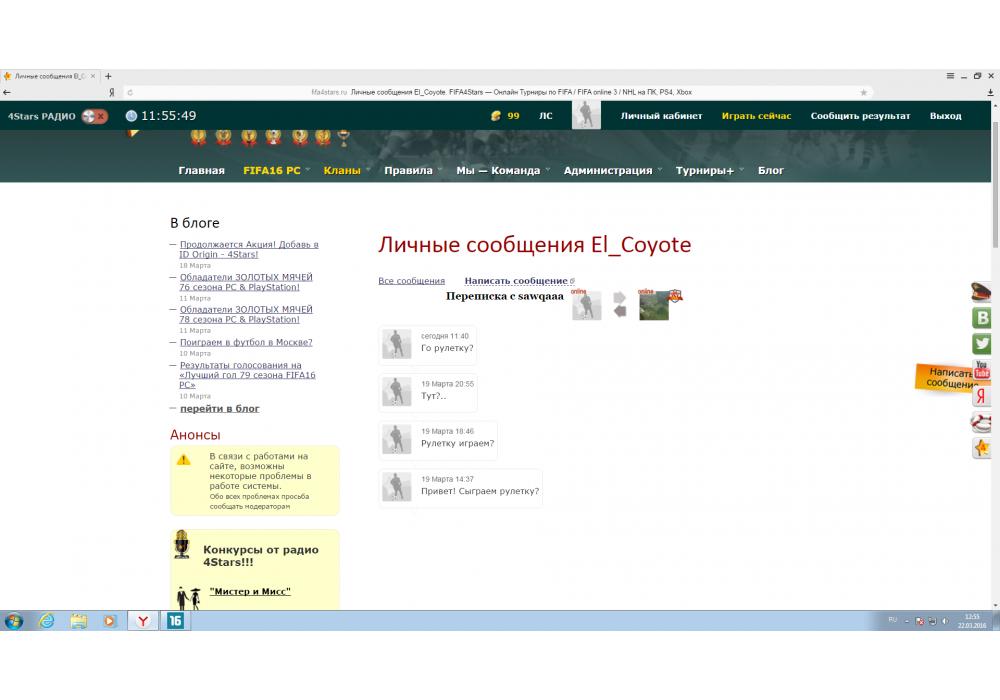Image resolution: width=1000 pixels, height=700 pixels.
Task: Click the profile avatar in top bar
Action: tap(586, 116)
